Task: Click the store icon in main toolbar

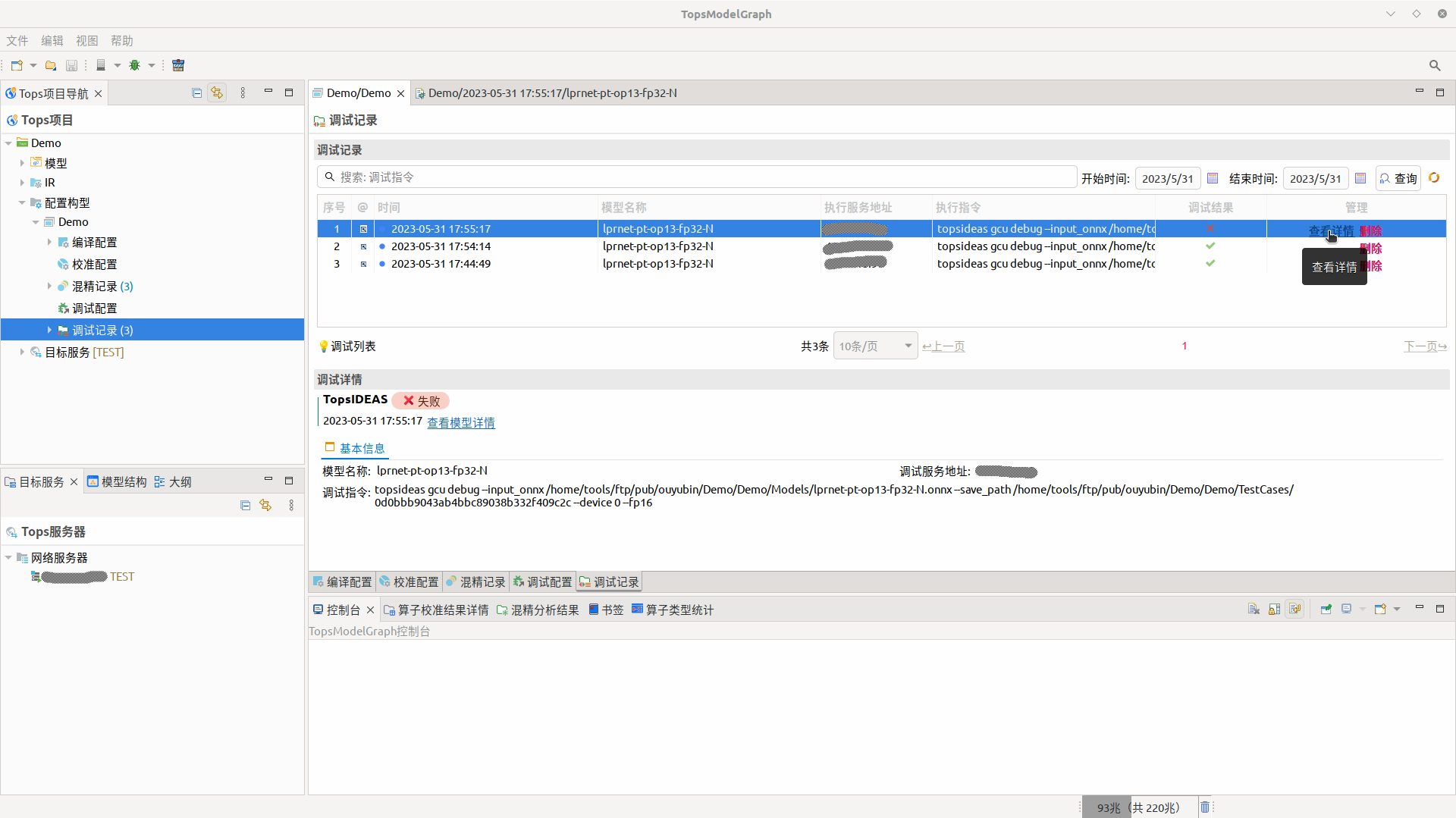Action: [x=178, y=65]
